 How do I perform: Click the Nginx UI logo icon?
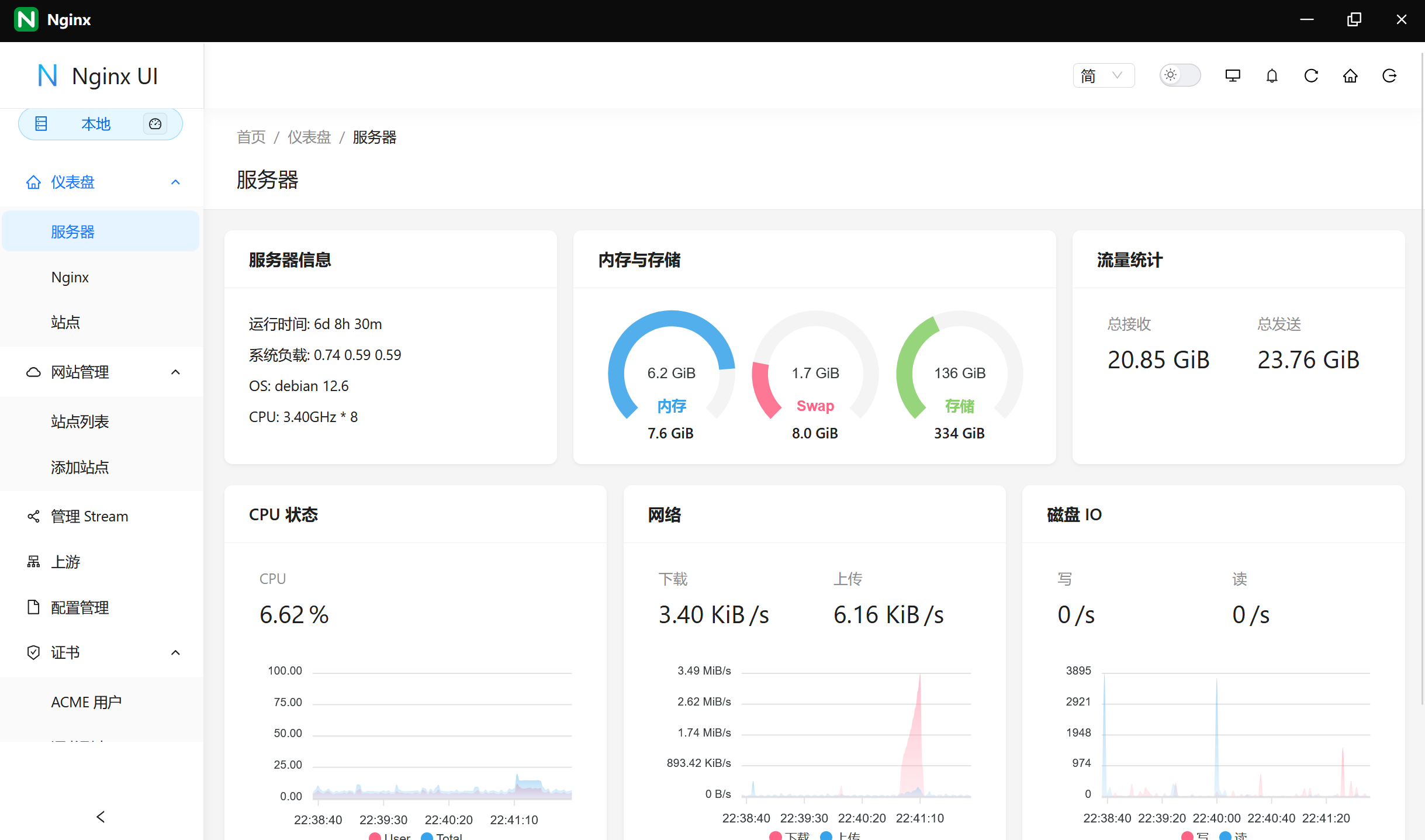(x=48, y=75)
